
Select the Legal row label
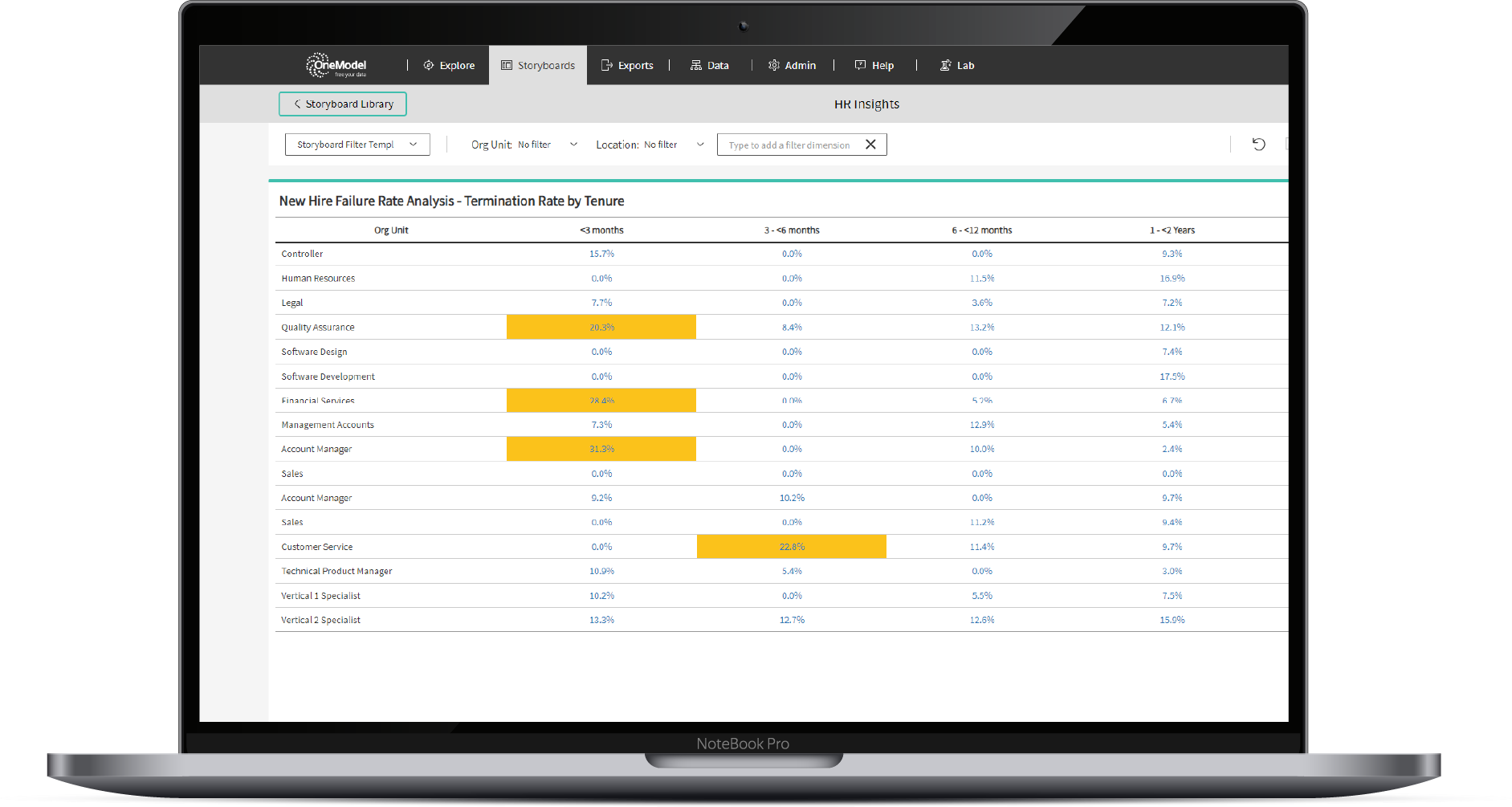pos(292,303)
